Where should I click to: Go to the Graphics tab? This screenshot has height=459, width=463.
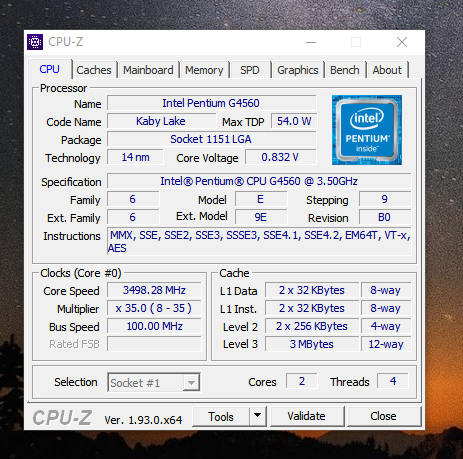(x=298, y=70)
